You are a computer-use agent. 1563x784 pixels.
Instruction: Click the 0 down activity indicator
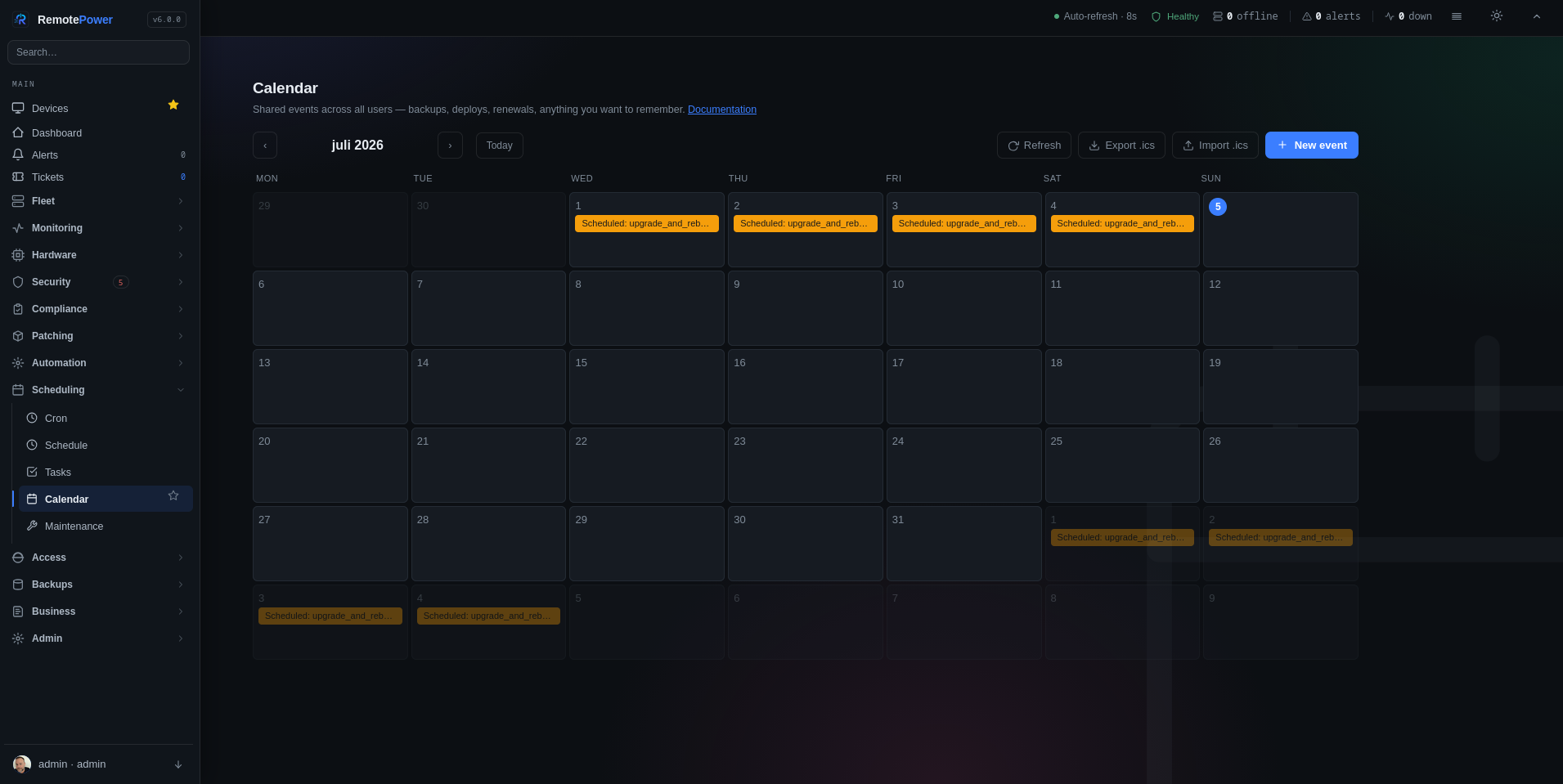[x=1408, y=16]
